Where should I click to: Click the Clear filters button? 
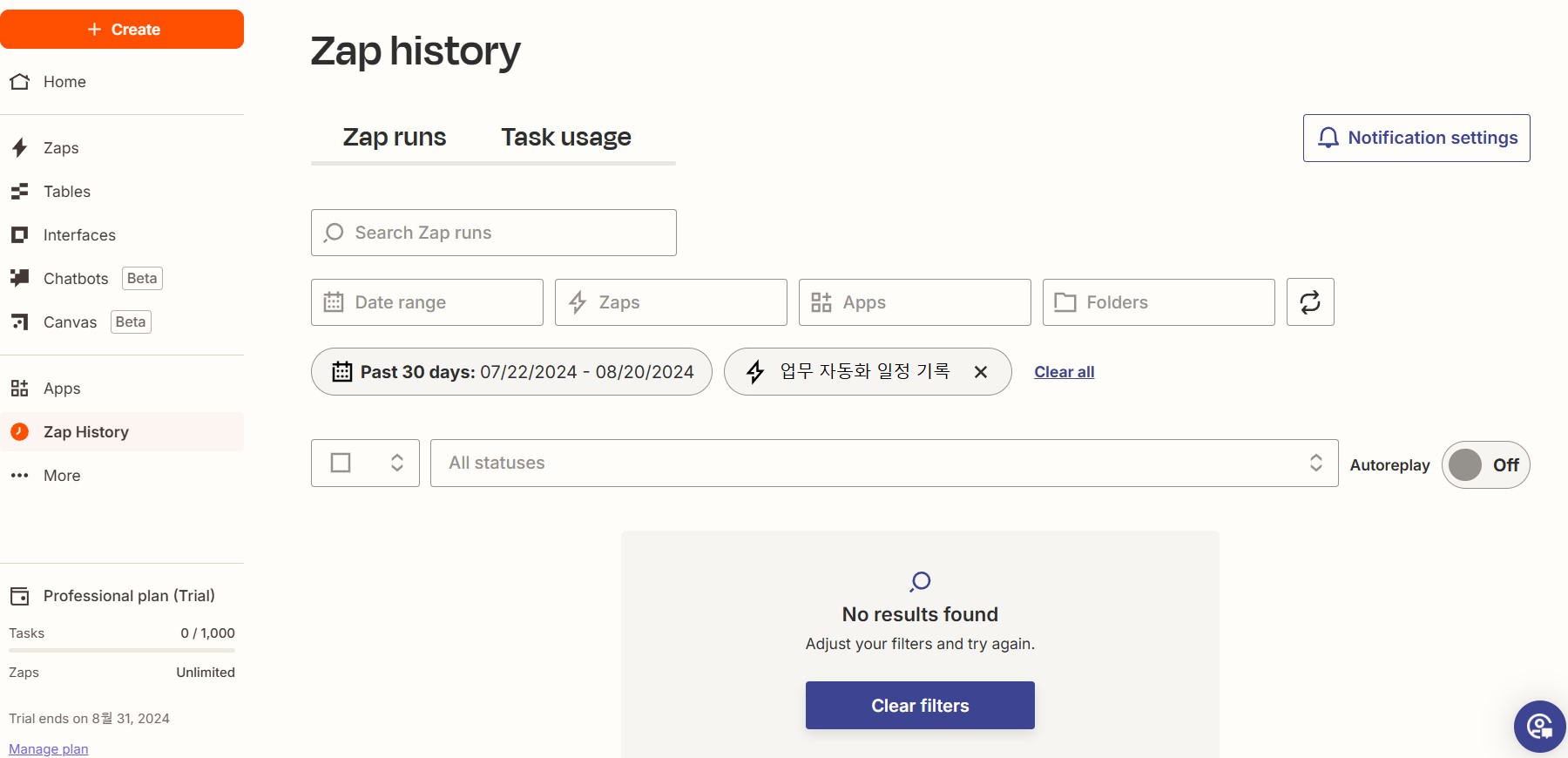(x=920, y=706)
